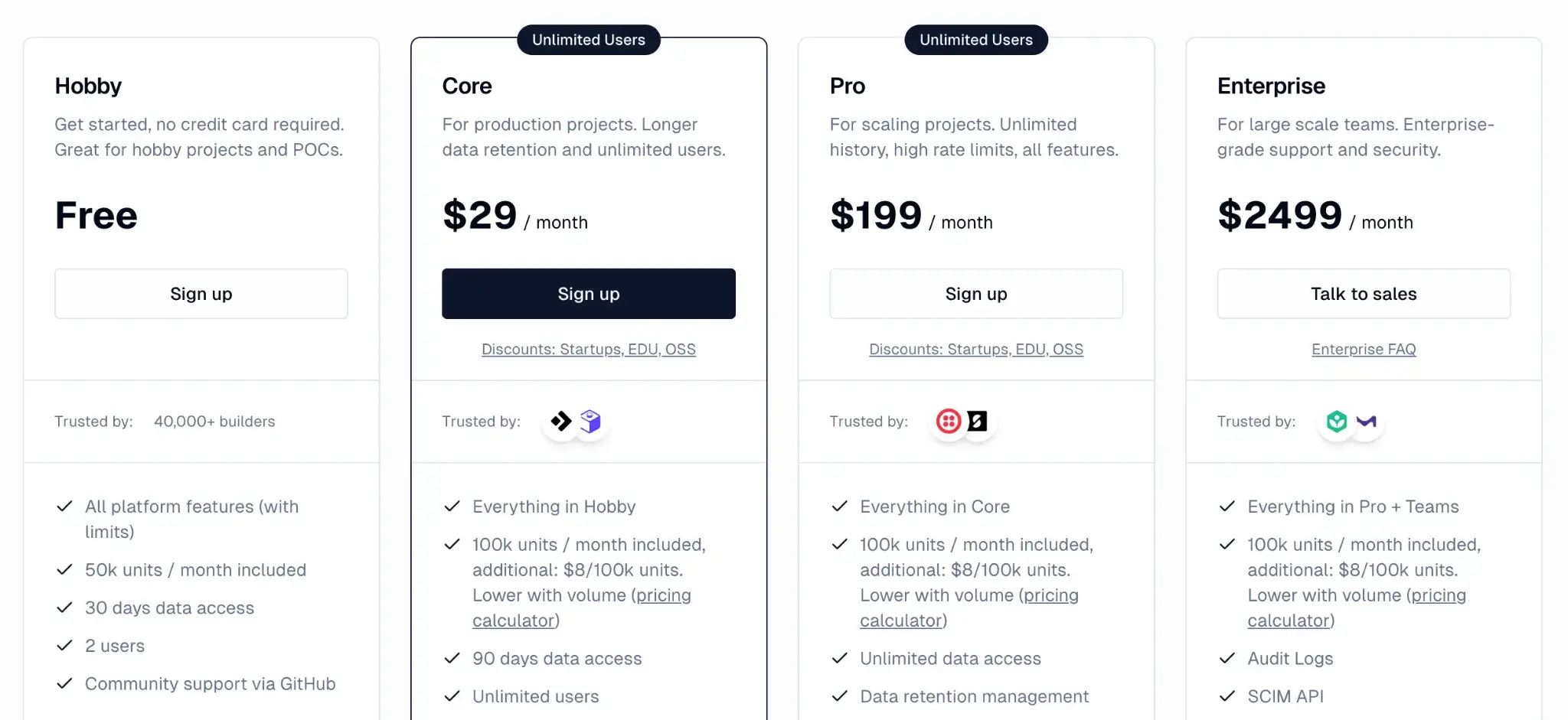Open the Enterprise FAQ link
Image resolution: width=1568 pixels, height=720 pixels.
(x=1364, y=350)
